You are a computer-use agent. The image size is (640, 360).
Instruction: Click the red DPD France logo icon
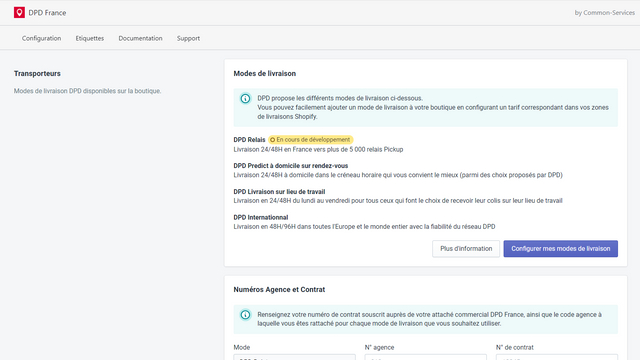(19, 13)
